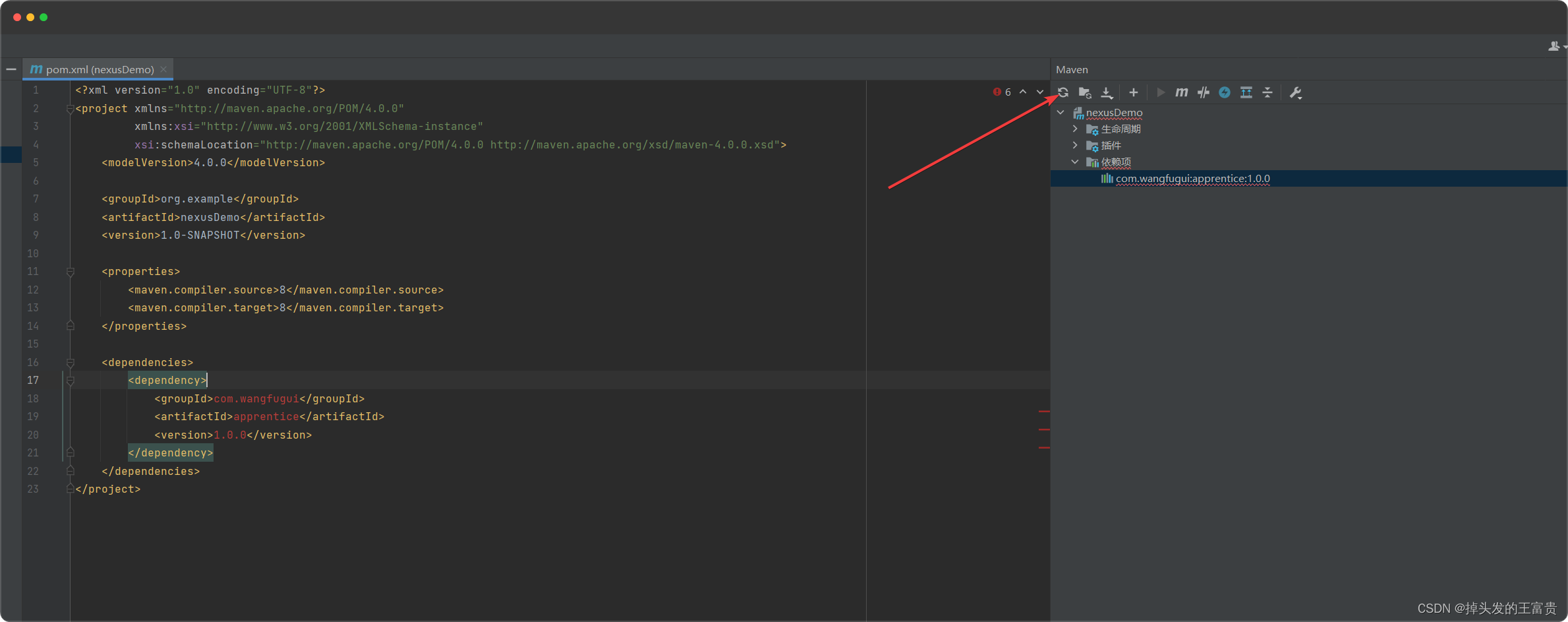Click the xsi:schemaLocation URL text

coord(520,145)
